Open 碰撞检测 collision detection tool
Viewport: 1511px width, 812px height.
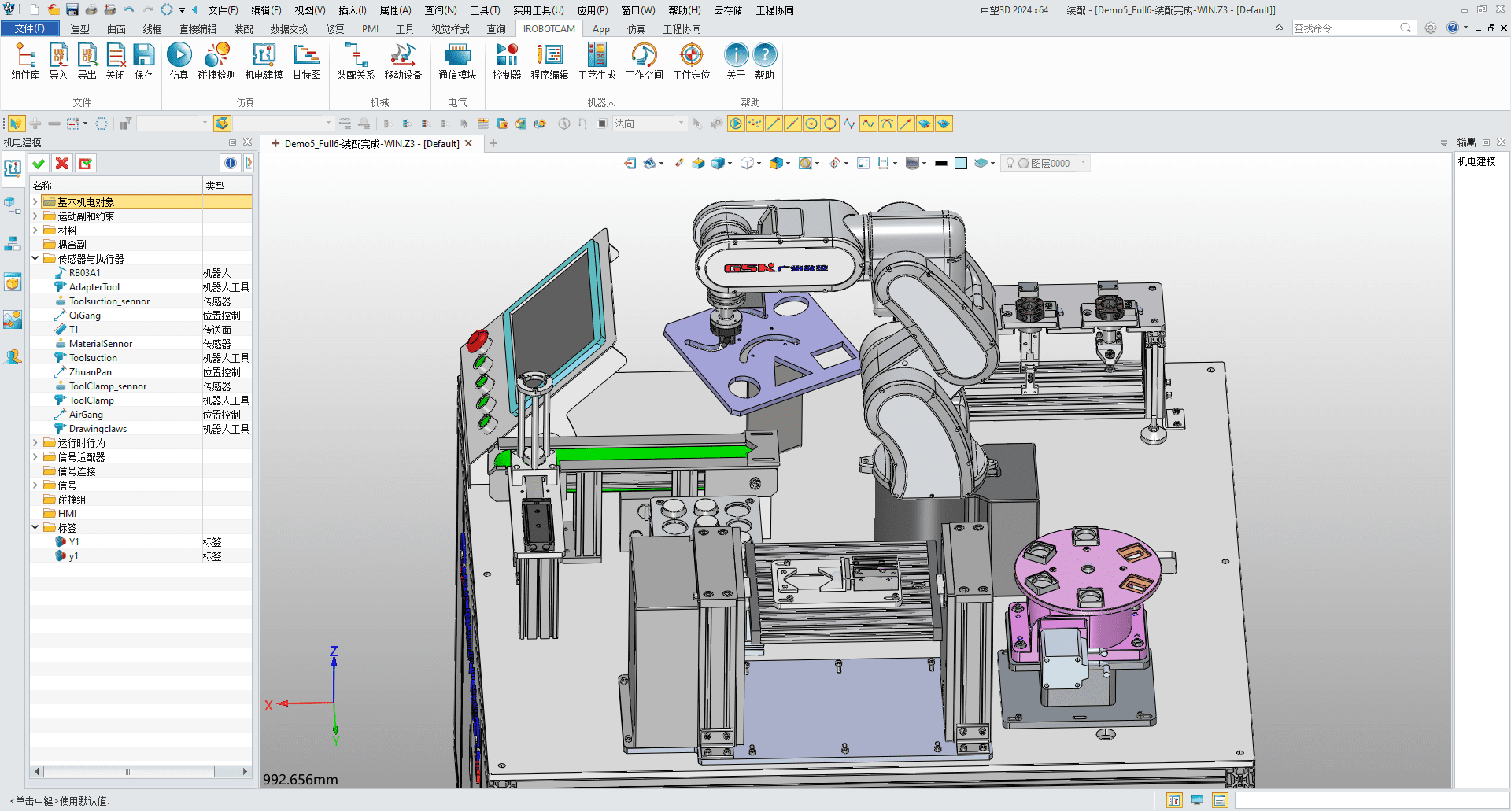(x=216, y=55)
